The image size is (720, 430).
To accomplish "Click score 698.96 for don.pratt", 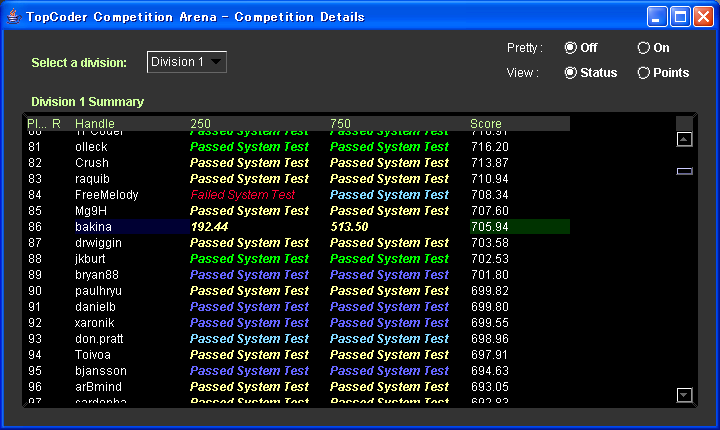I will [x=489, y=339].
